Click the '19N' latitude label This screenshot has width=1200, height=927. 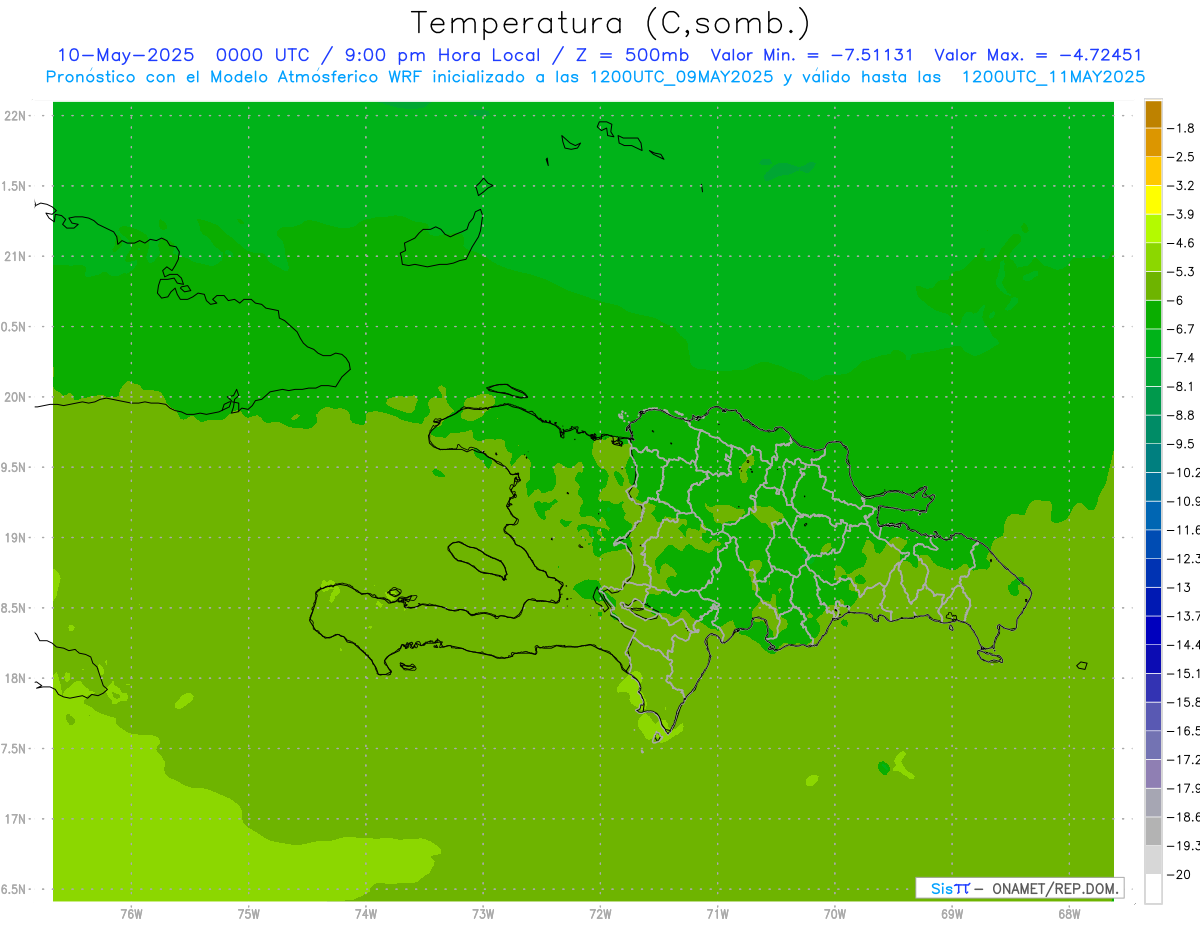[x=16, y=538]
